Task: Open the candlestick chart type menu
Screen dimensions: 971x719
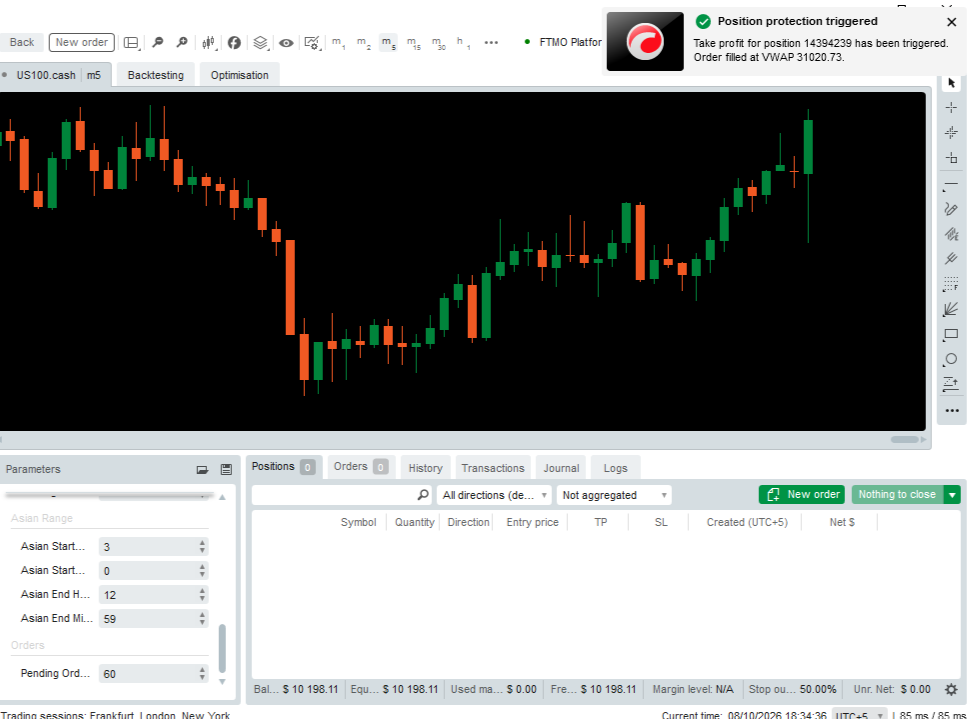Action: tap(209, 42)
